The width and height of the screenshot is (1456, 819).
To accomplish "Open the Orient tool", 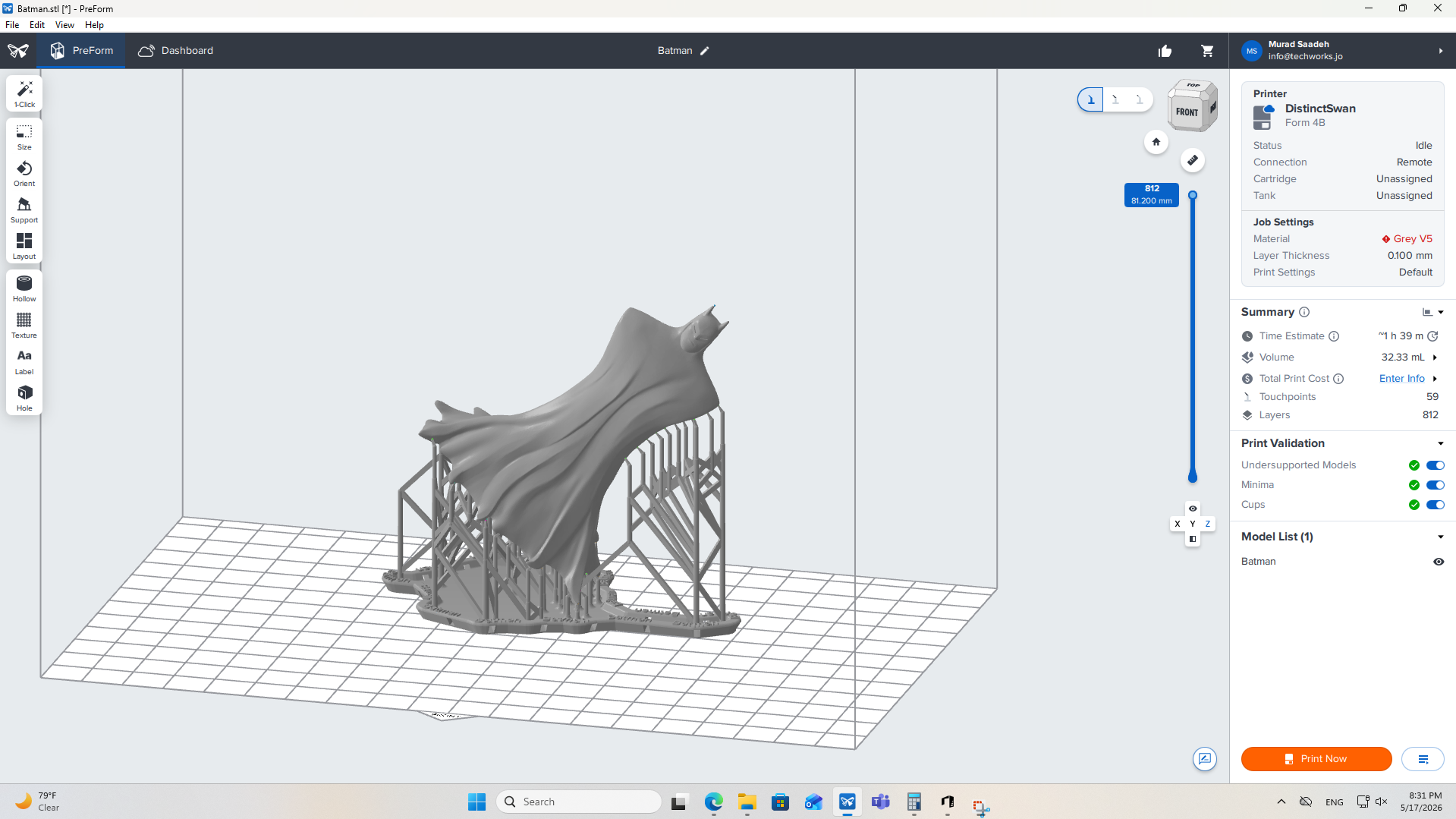I will click(x=24, y=173).
